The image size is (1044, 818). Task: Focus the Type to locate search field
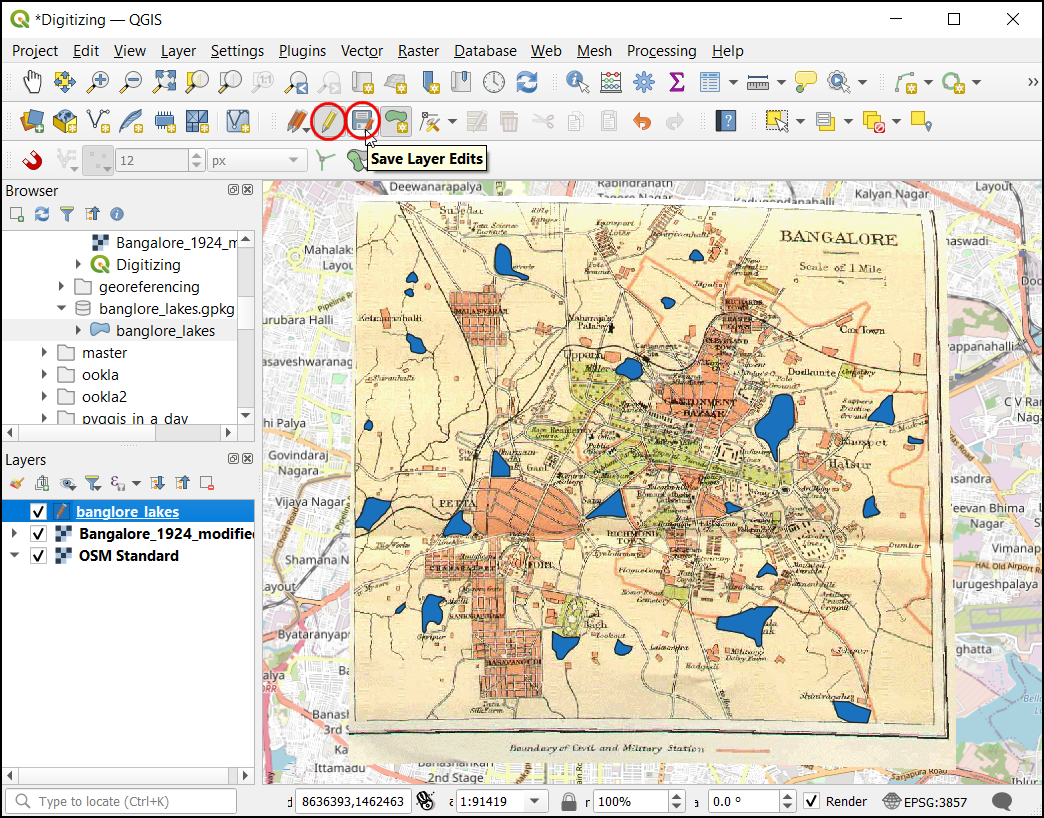(x=121, y=802)
